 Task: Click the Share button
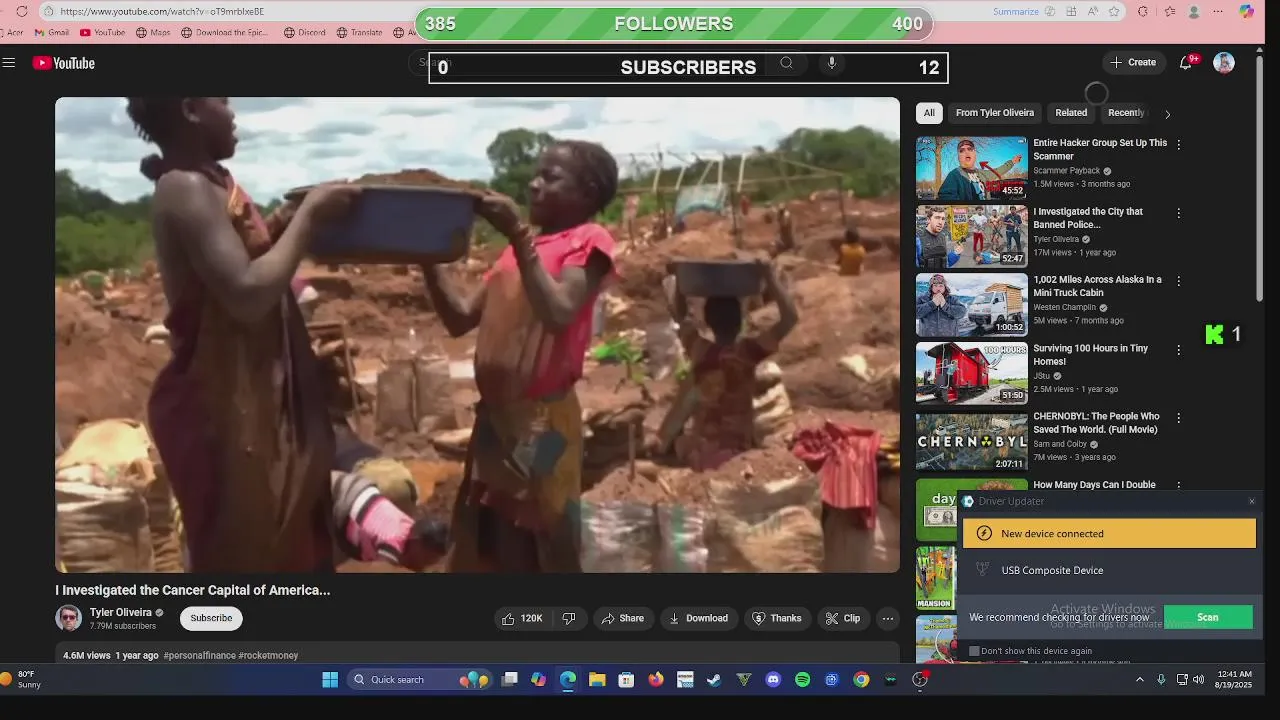coord(622,618)
